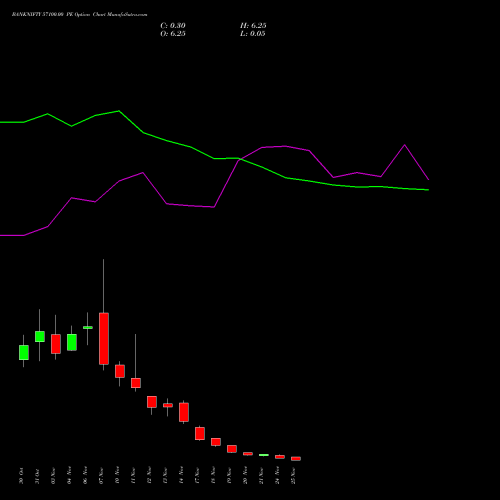Select the close value C: 0.30
500x500 pixels.
[x=173, y=26]
